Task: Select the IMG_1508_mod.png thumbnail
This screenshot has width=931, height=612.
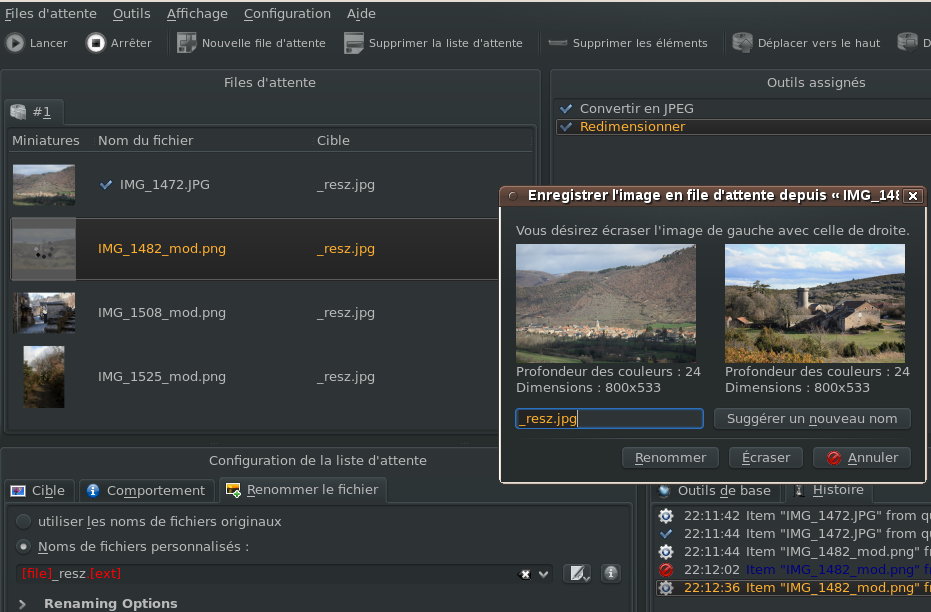Action: click(x=44, y=313)
